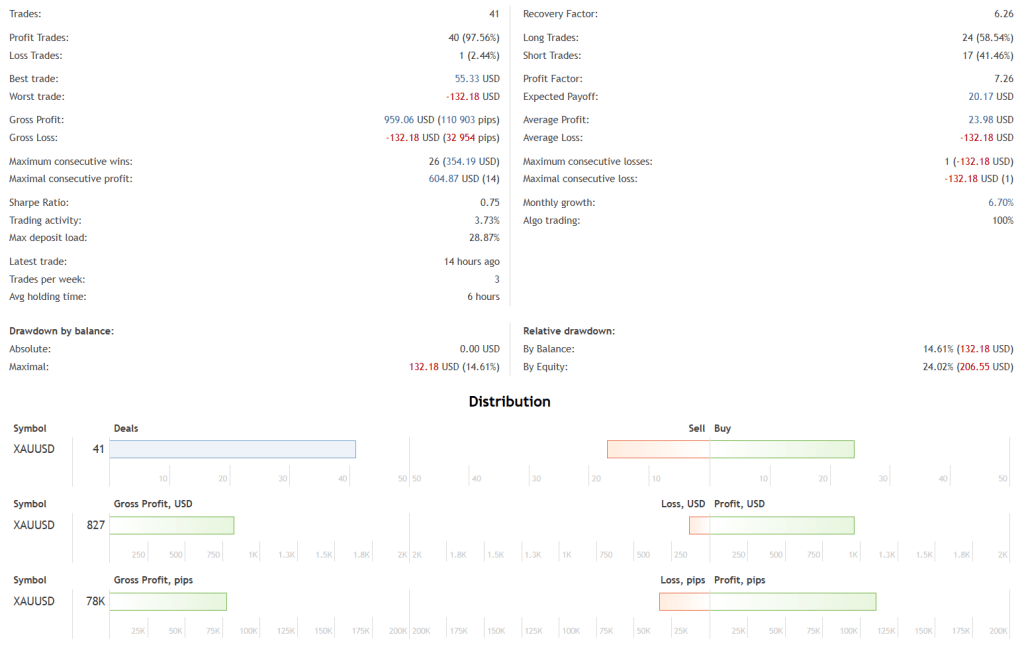Viewport: 1024px width, 647px height.
Task: Click the green Gross Profit pips bar
Action: pos(167,601)
